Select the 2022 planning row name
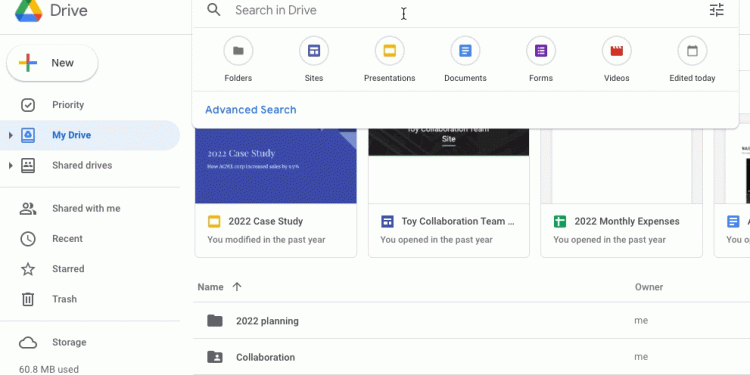Viewport: 750px width, 375px height. [x=267, y=321]
